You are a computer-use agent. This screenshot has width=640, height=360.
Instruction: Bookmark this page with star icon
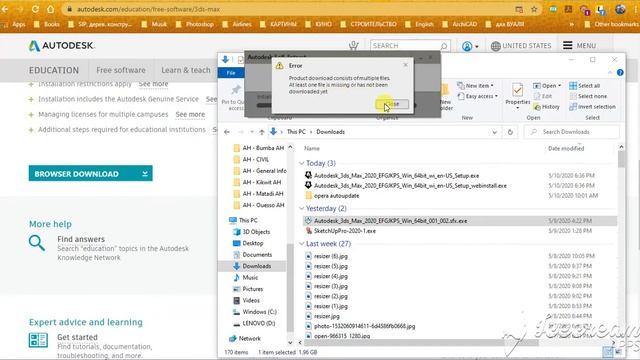[x=534, y=9]
